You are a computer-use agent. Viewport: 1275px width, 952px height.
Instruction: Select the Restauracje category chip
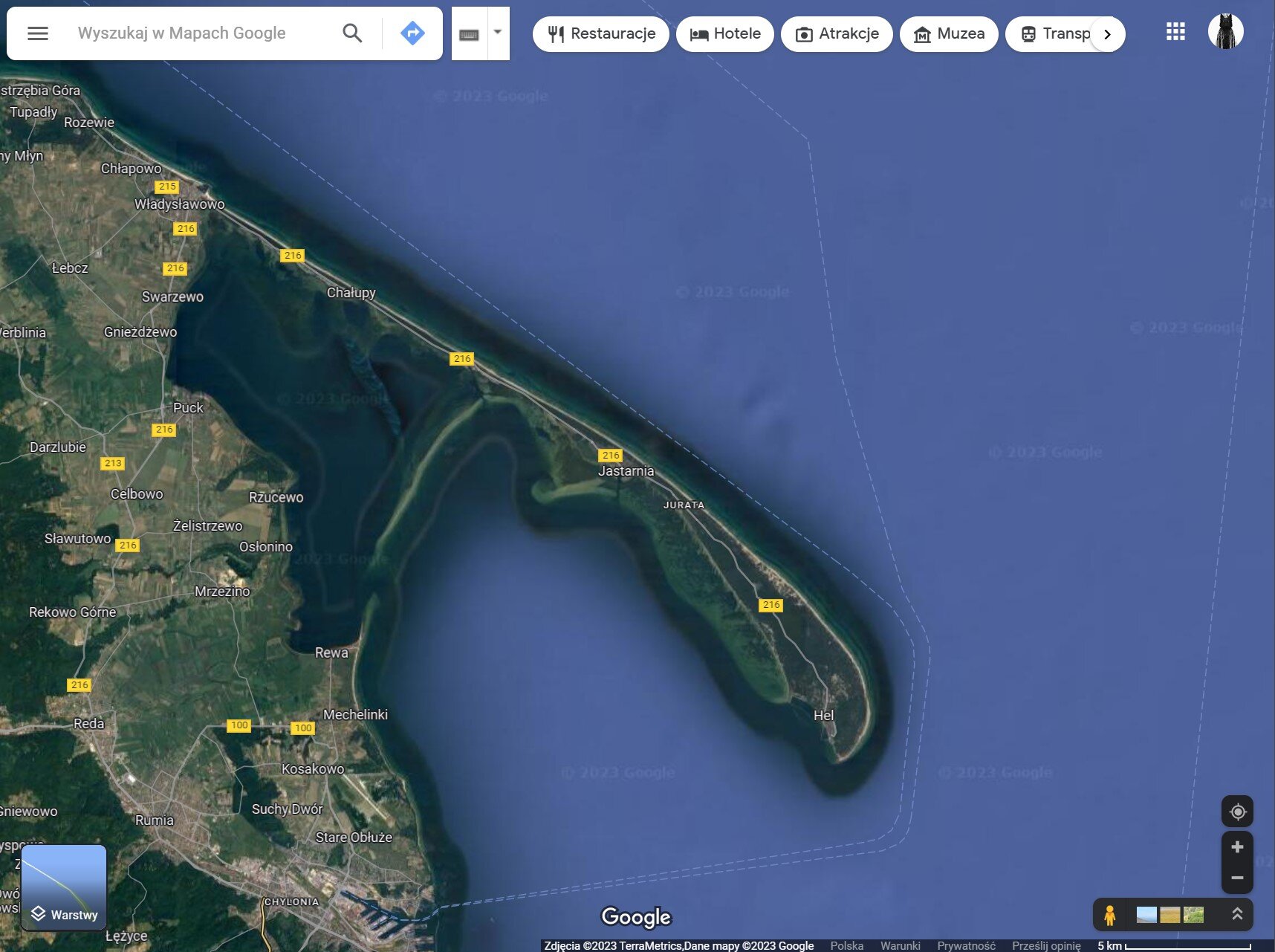[601, 34]
